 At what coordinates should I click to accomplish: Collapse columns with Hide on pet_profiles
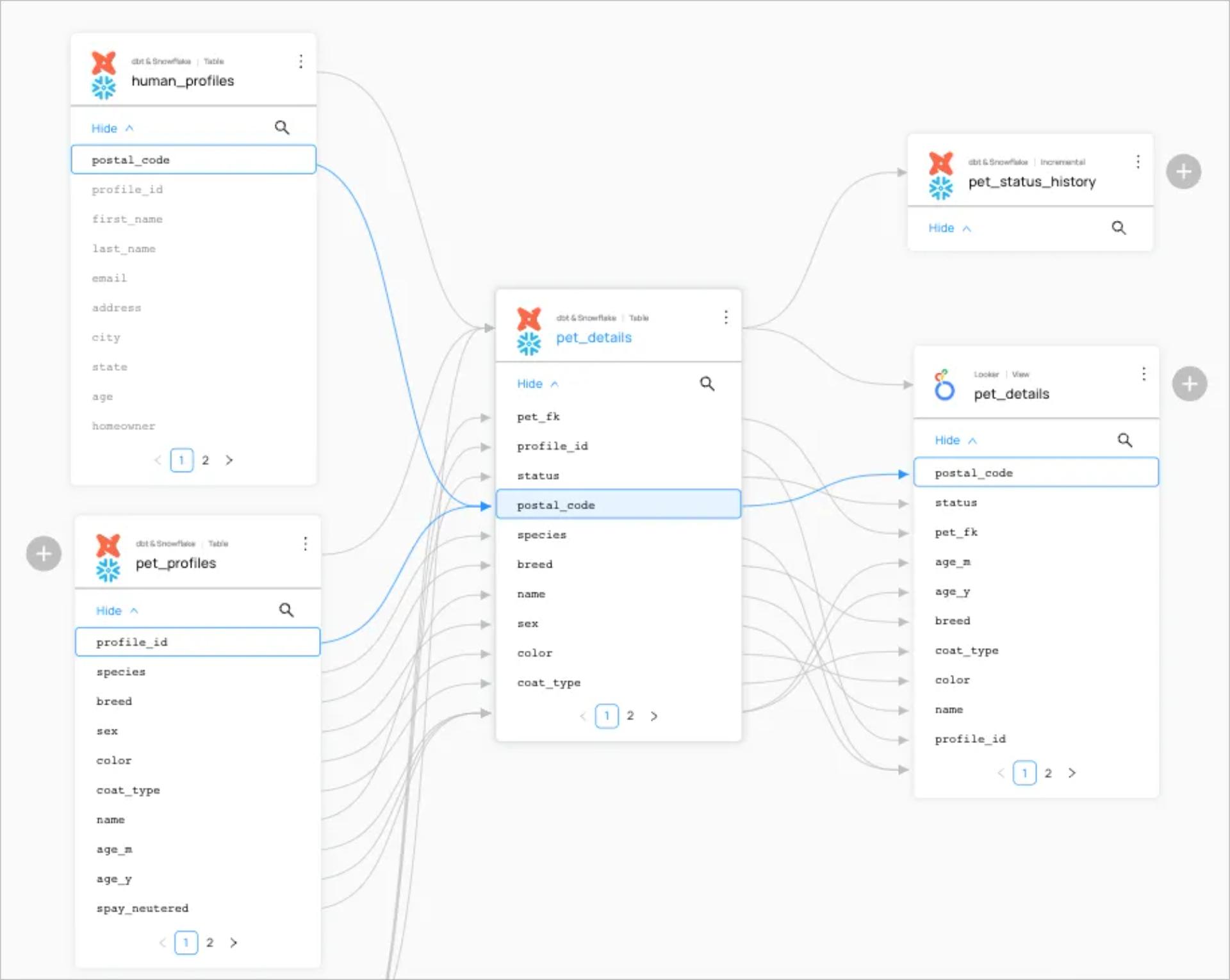pyautogui.click(x=117, y=610)
